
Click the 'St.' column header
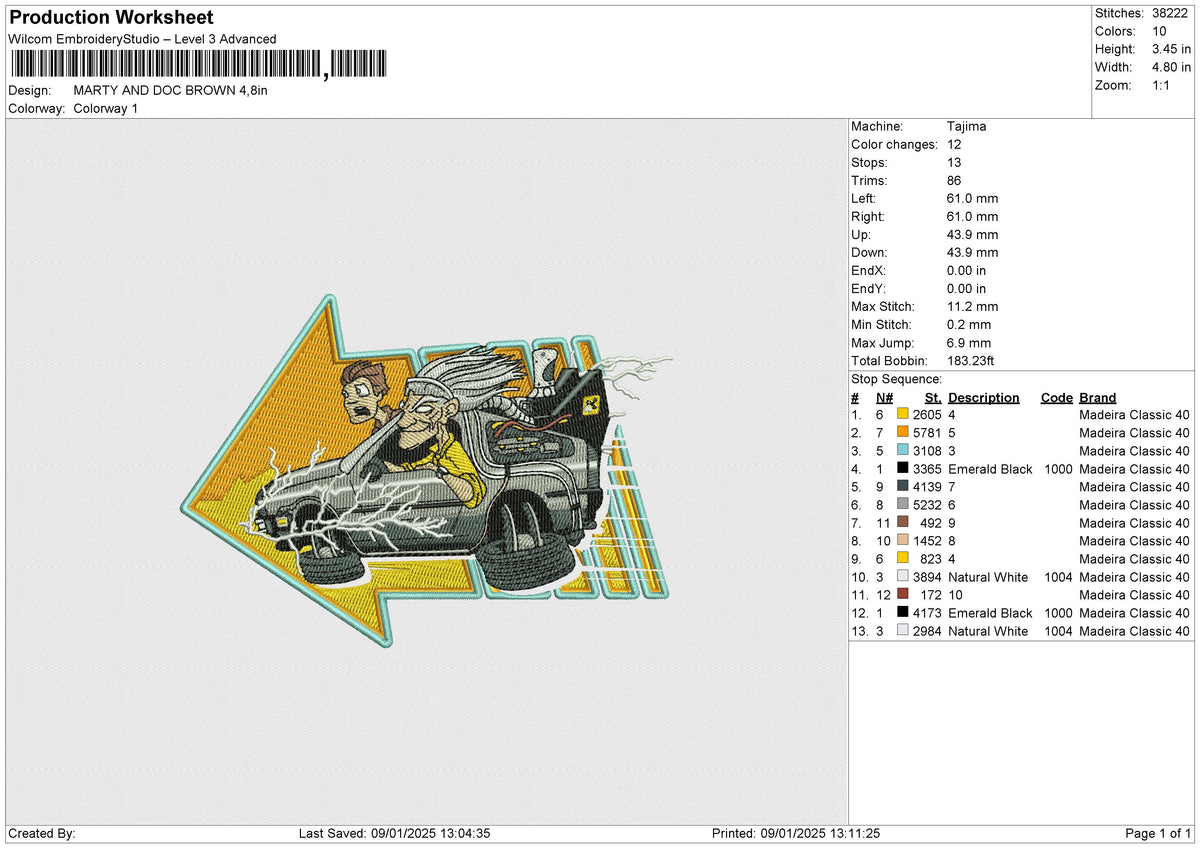point(933,397)
